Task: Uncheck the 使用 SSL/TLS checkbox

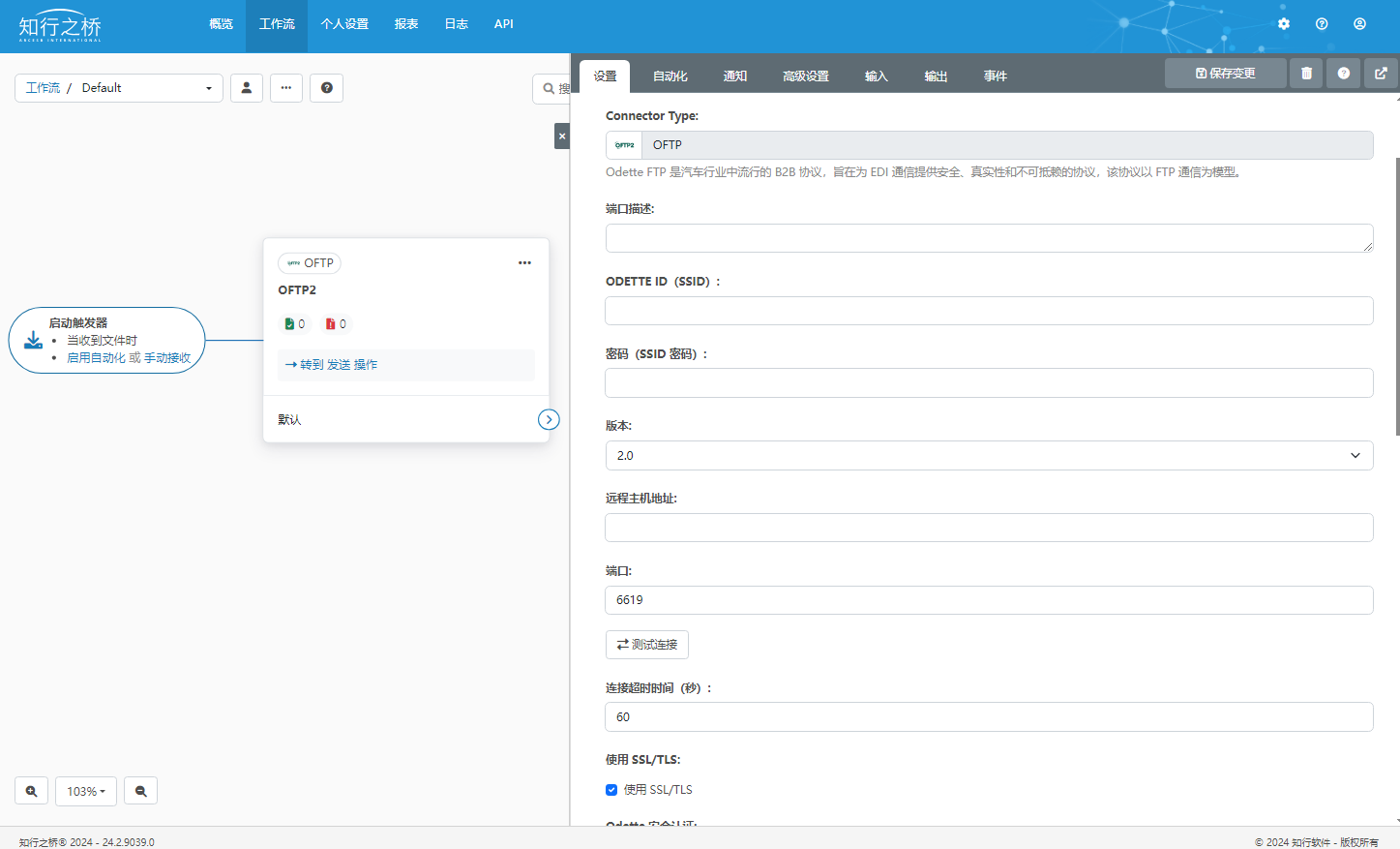Action: pos(611,790)
